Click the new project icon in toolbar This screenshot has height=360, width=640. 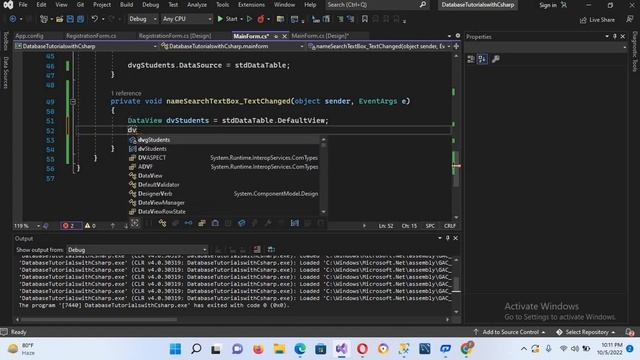pyautogui.click(x=44, y=19)
